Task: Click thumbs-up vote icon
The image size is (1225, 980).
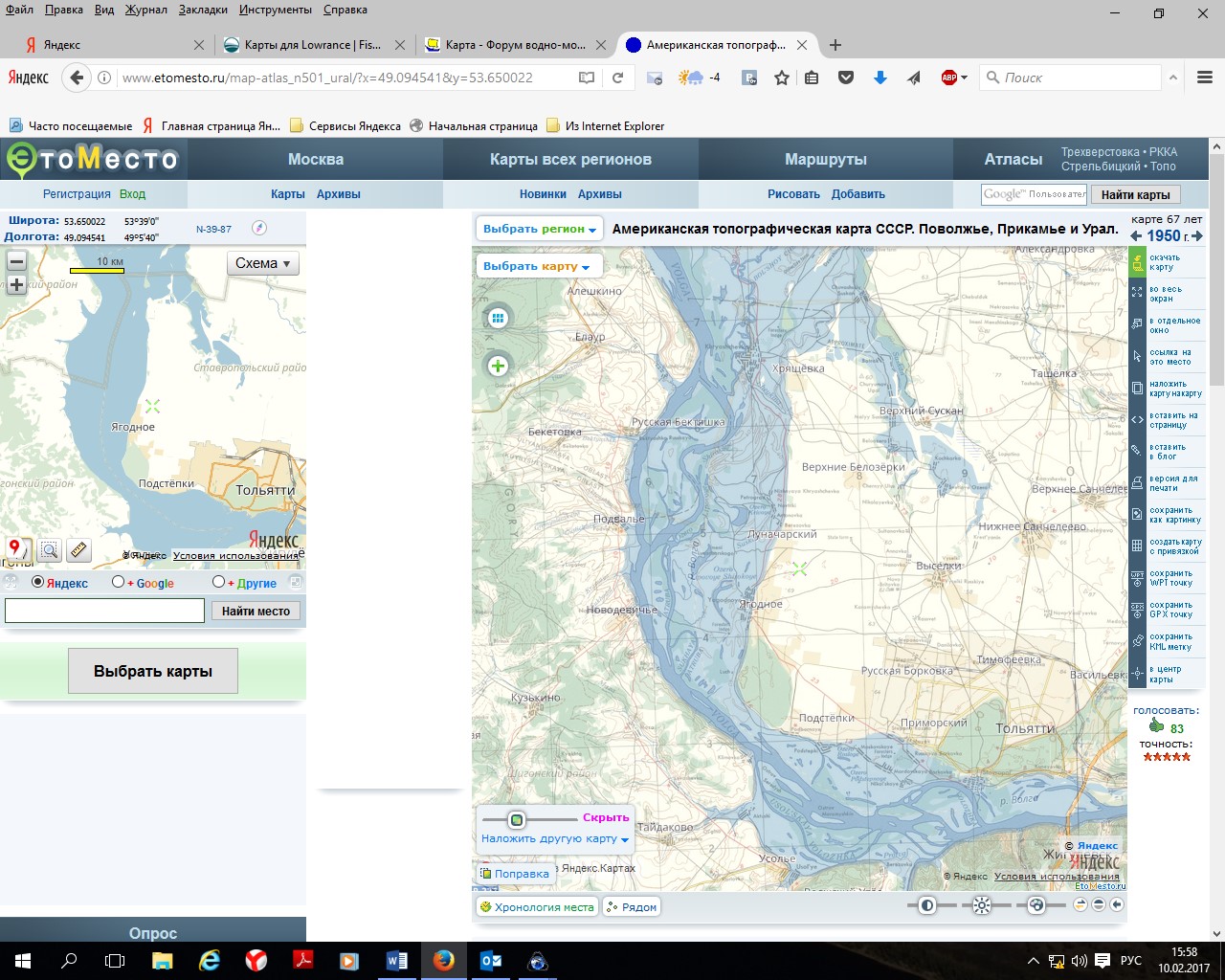Action: pyautogui.click(x=1156, y=726)
